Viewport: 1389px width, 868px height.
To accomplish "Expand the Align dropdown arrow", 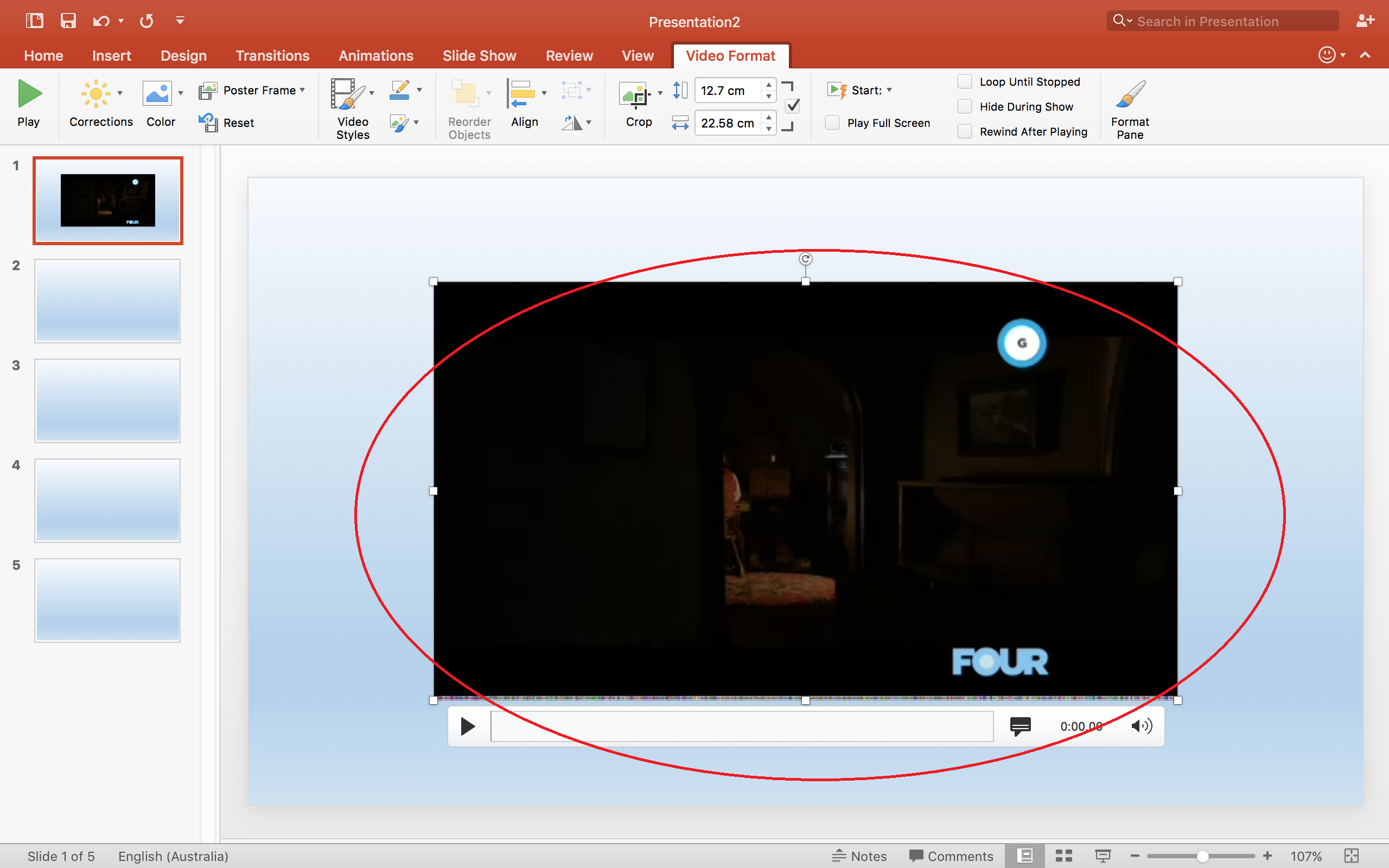I will pyautogui.click(x=544, y=93).
